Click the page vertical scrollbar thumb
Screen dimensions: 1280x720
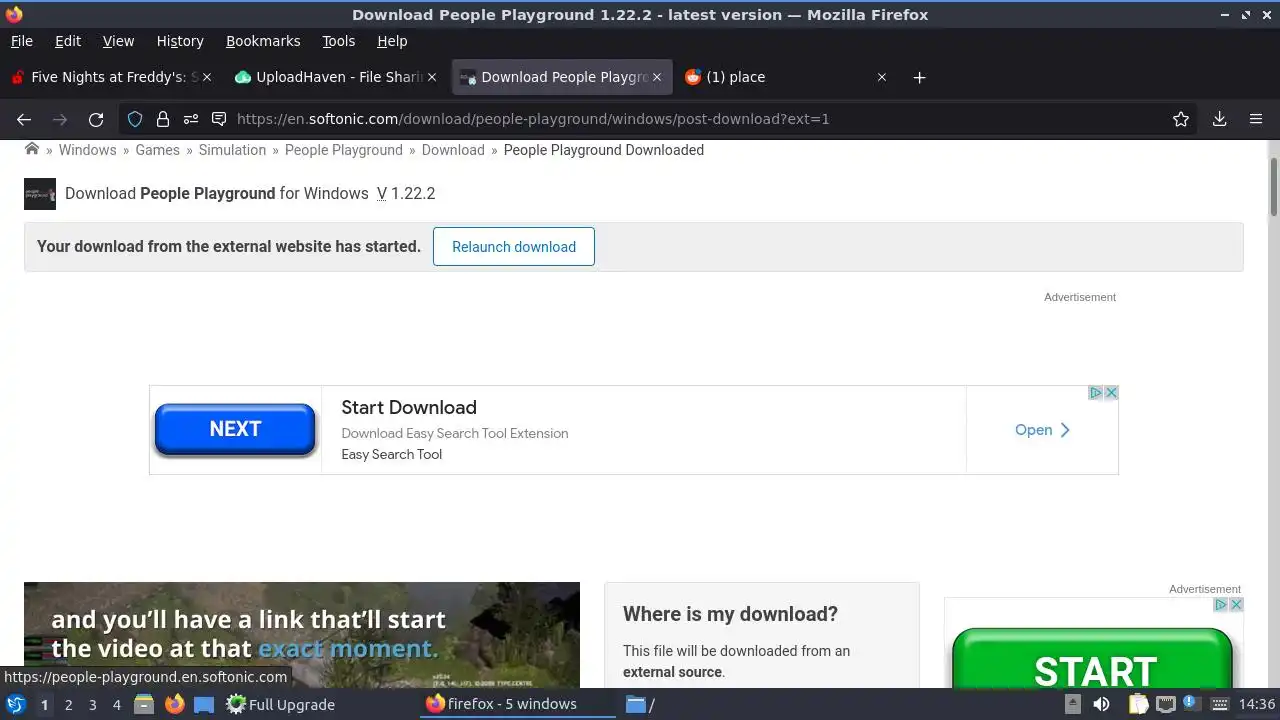pyautogui.click(x=1274, y=186)
